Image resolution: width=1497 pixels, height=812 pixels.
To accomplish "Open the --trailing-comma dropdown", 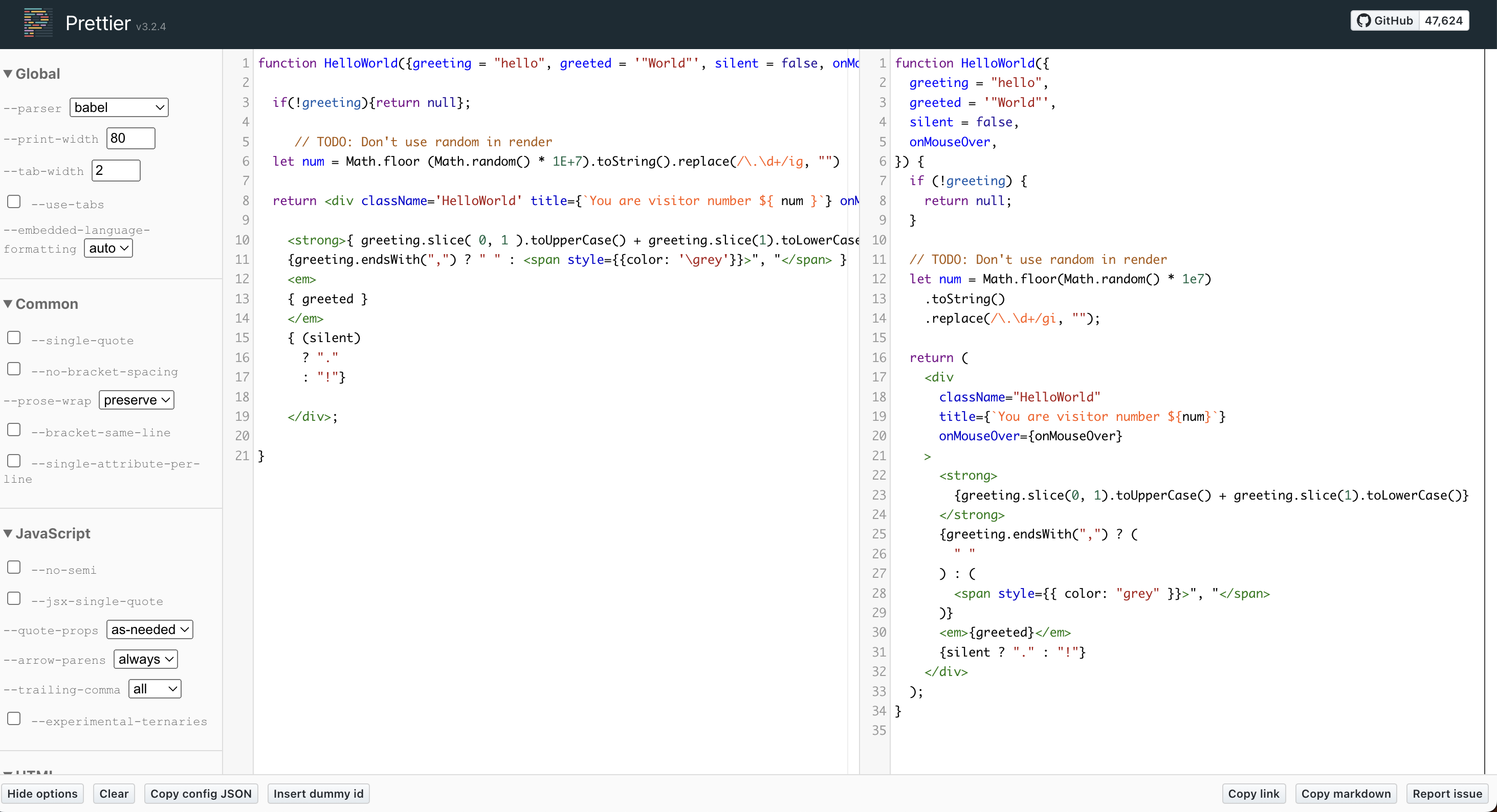I will (x=155, y=689).
